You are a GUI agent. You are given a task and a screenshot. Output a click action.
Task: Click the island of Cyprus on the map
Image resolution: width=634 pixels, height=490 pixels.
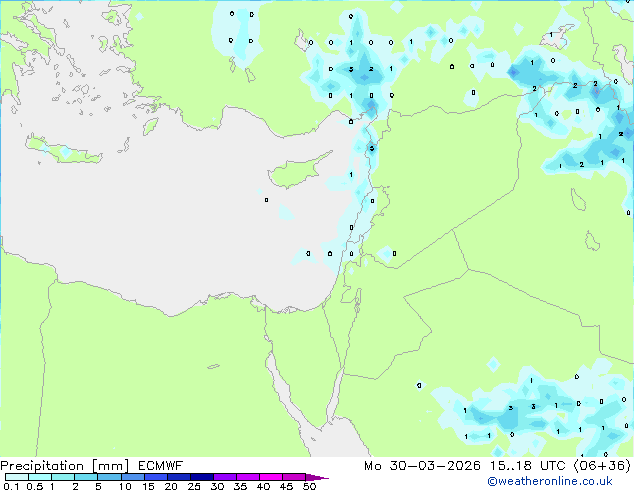pos(295,172)
